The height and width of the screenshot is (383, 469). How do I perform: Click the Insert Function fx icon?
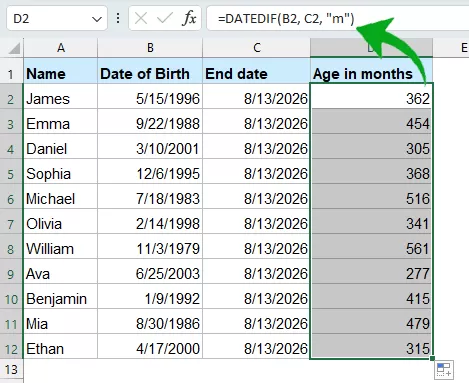(189, 18)
